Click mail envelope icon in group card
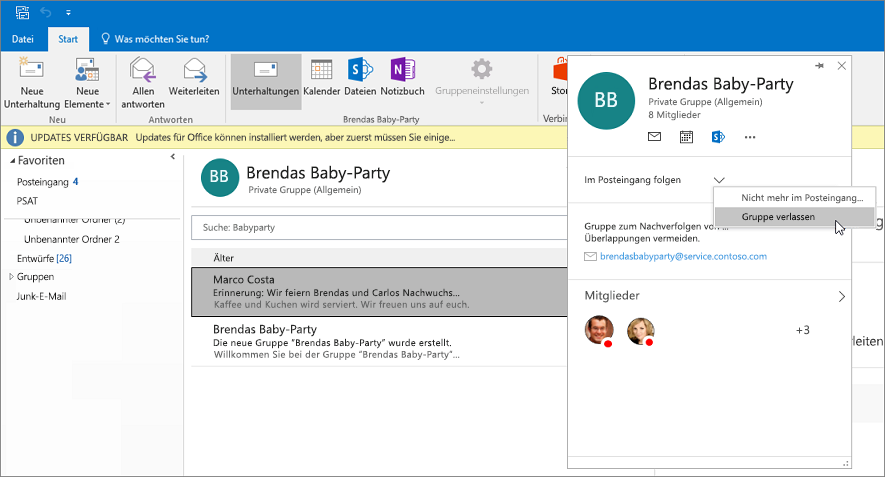The height and width of the screenshot is (477, 885). 654,137
